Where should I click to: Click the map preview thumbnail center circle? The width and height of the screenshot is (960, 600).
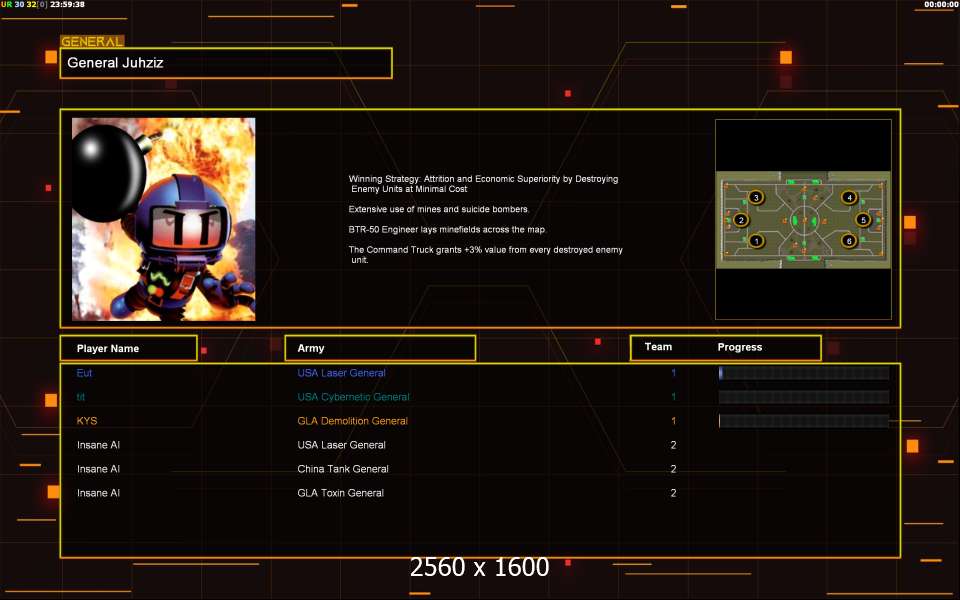(x=803, y=219)
